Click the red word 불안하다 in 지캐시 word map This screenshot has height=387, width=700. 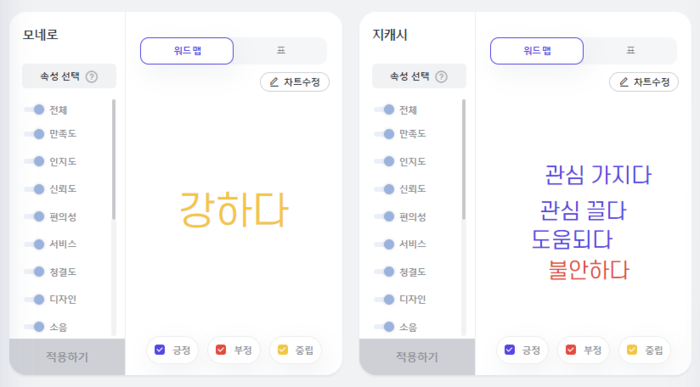click(588, 270)
